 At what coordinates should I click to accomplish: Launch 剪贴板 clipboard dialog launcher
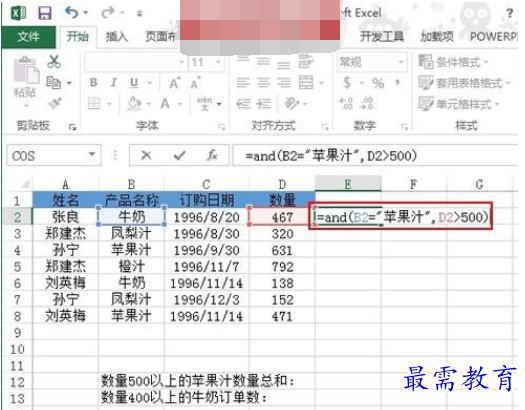coord(73,127)
